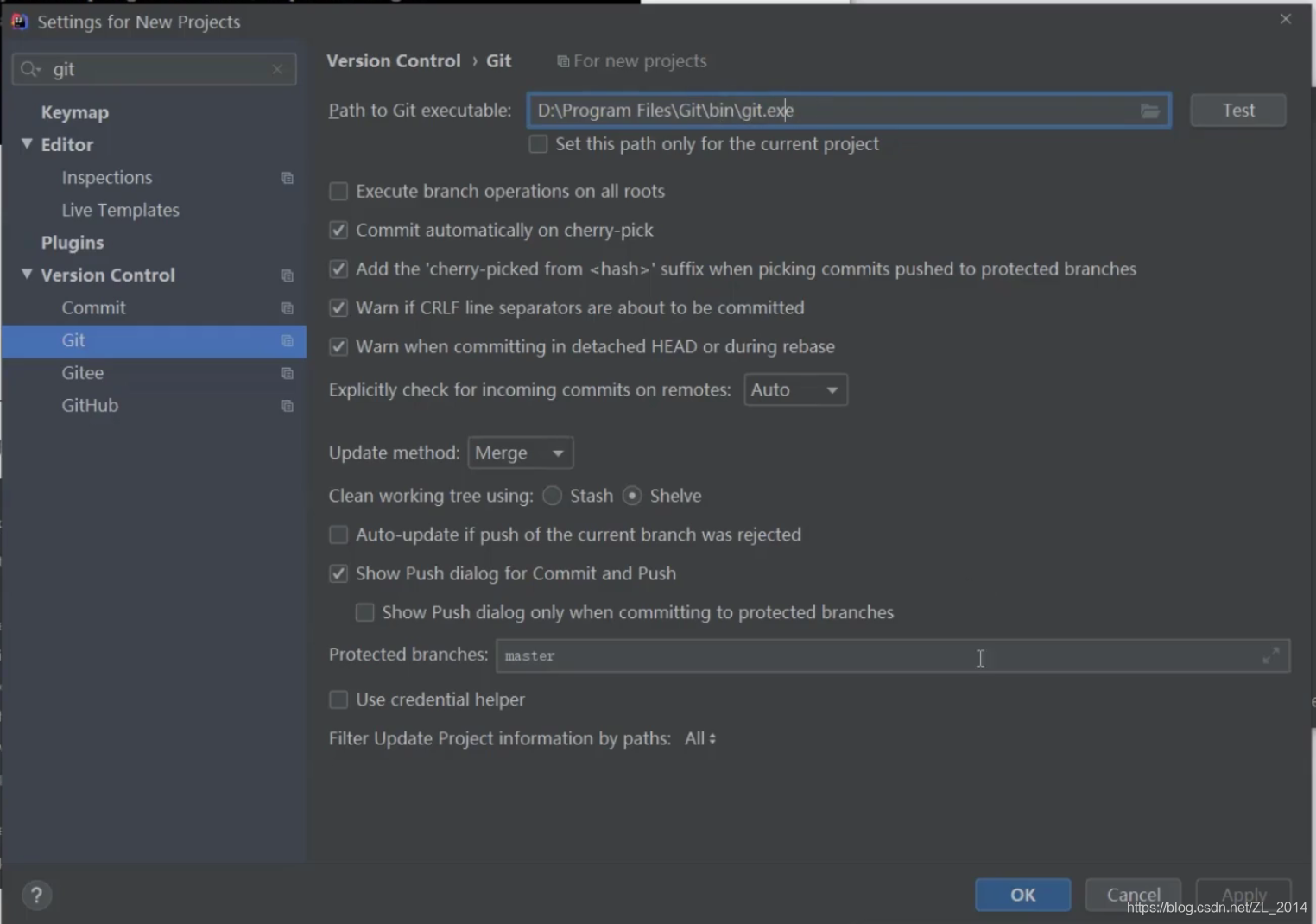Confirm settings with the OK button
The width and height of the screenshot is (1316, 924).
coord(1023,896)
